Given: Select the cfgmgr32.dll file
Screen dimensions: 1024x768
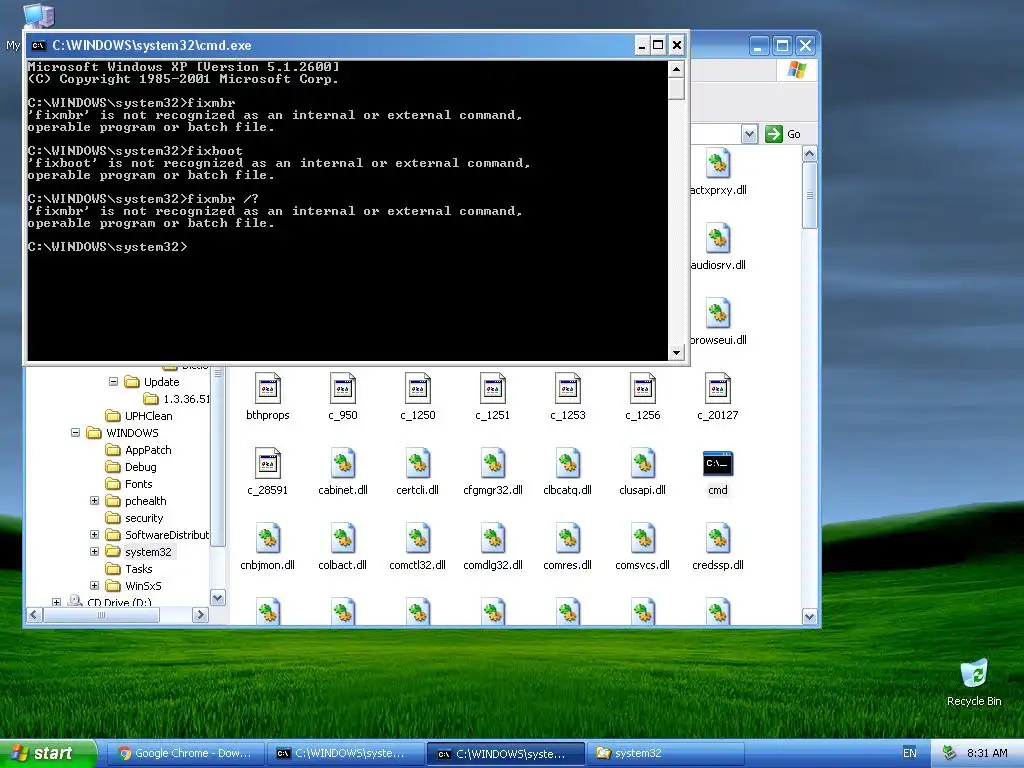Looking at the screenshot, I should coord(492,471).
